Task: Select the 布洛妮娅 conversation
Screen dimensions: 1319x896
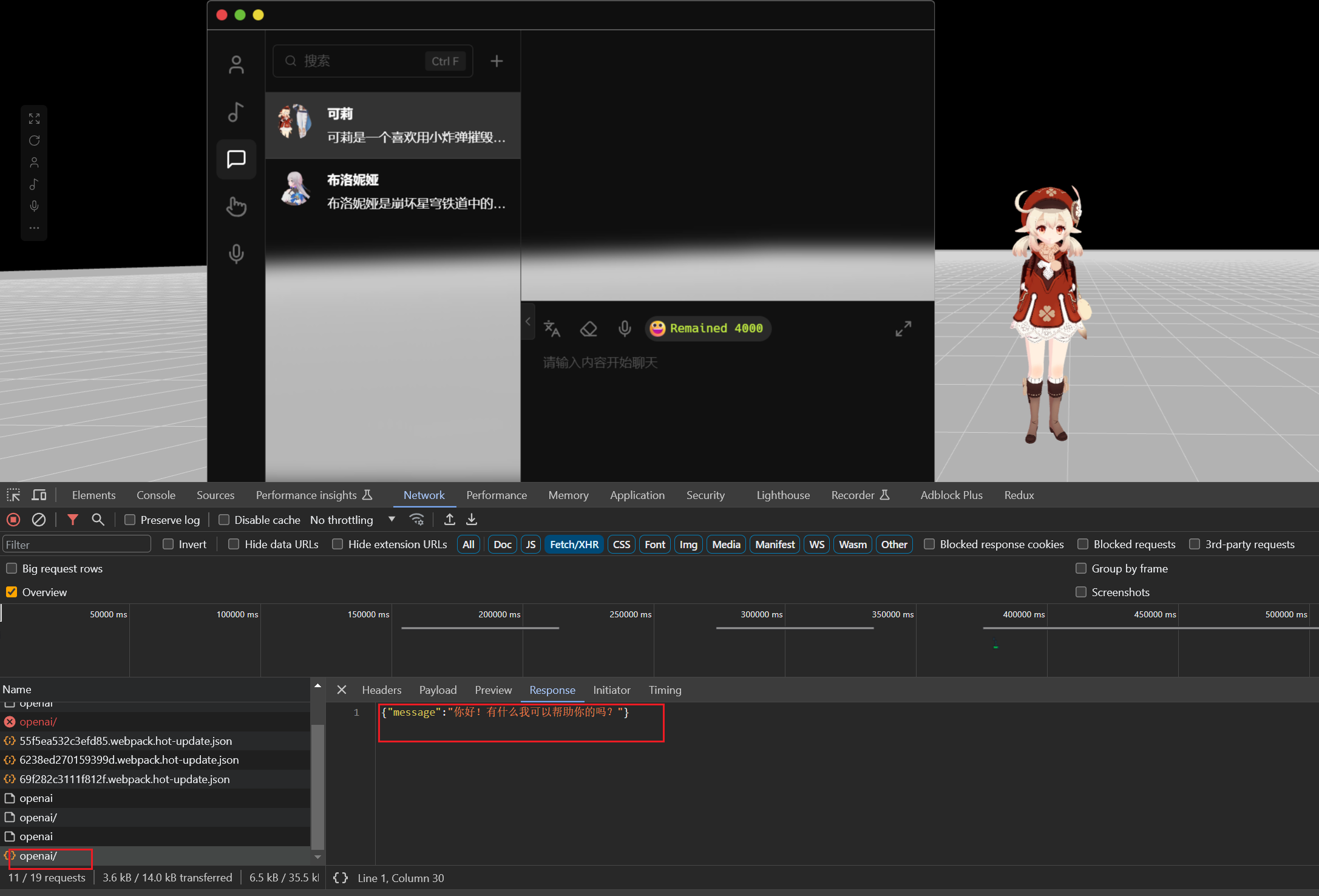Action: 393,192
